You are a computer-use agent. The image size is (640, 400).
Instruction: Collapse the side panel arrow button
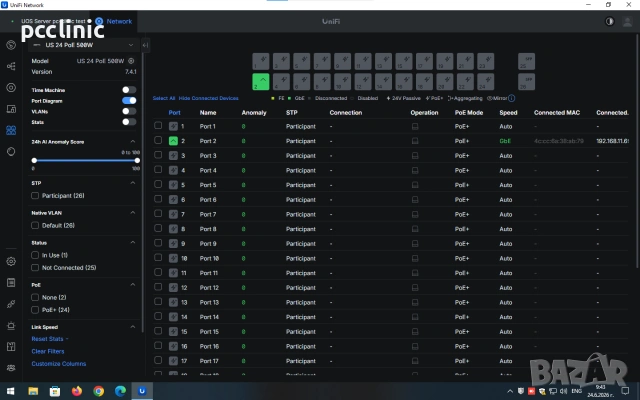(145, 45)
